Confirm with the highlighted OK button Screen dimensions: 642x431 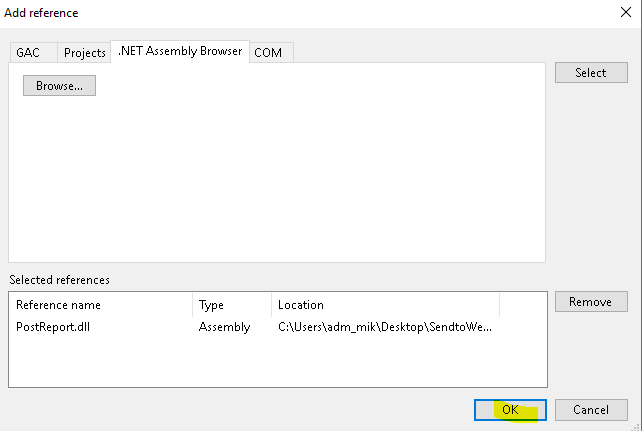510,410
